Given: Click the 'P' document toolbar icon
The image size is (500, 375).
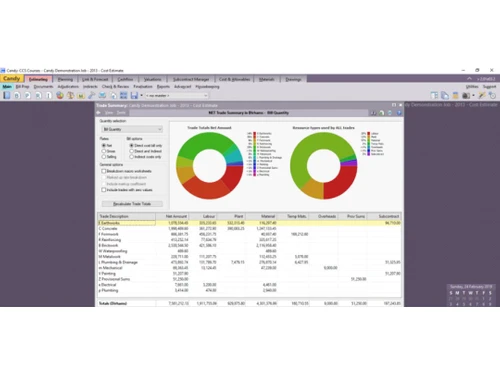Looking at the screenshot, I should point(27,95).
